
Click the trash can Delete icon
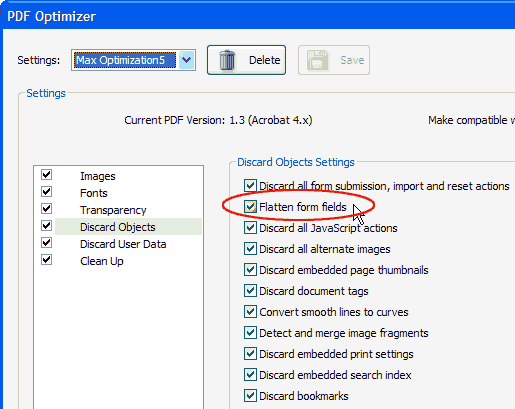coord(227,60)
